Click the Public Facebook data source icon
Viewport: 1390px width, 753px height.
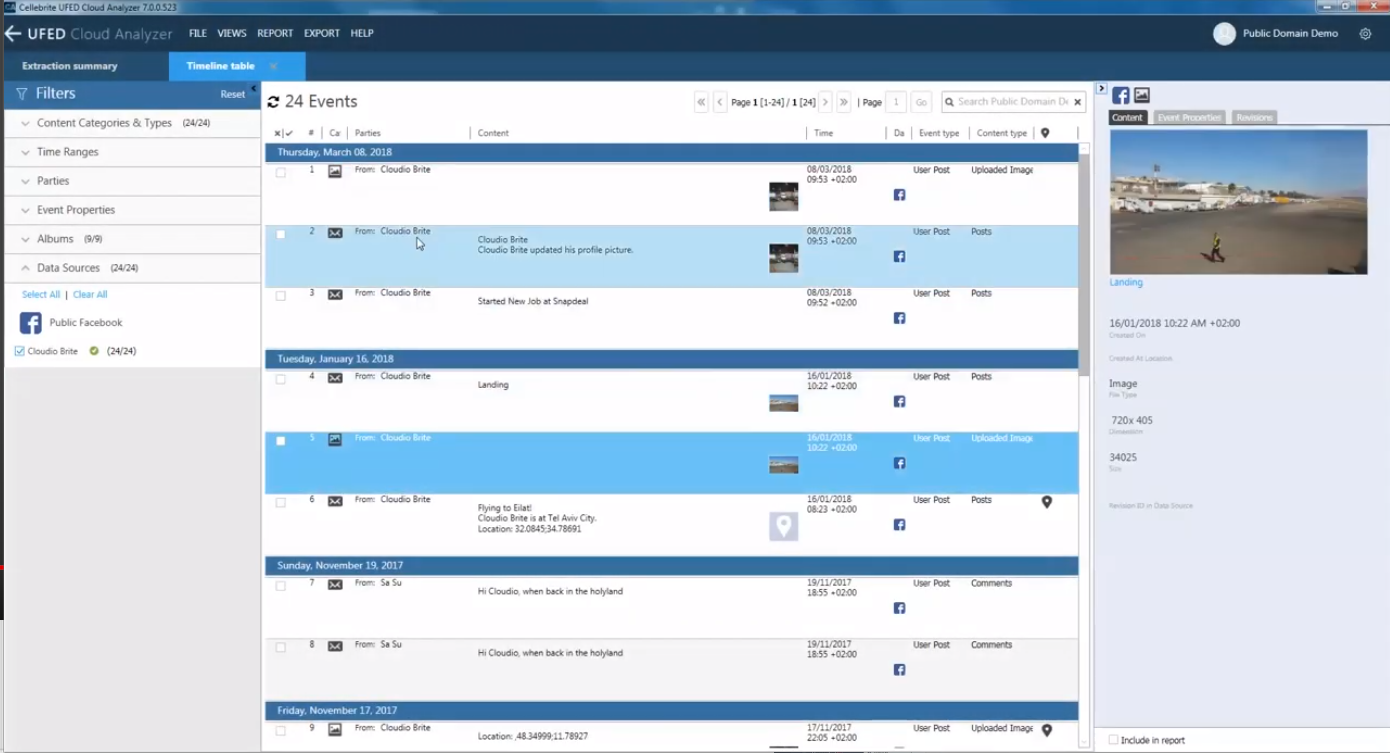coord(31,323)
